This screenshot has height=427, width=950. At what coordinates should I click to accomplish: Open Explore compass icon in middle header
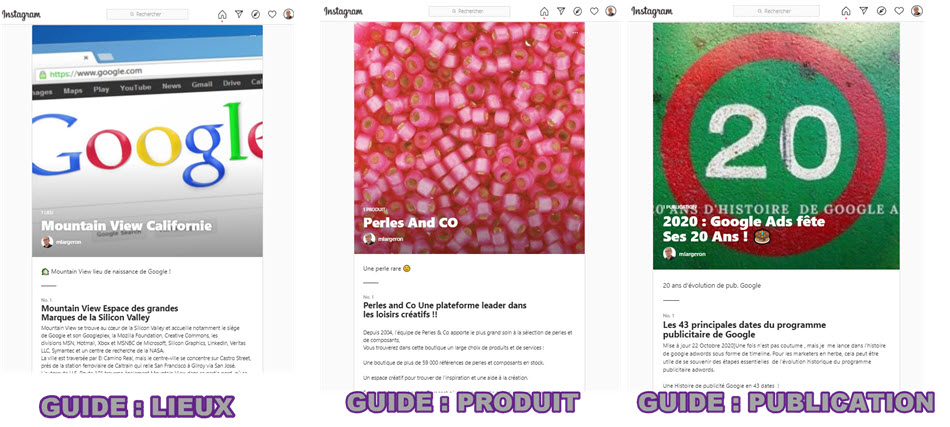click(x=577, y=11)
